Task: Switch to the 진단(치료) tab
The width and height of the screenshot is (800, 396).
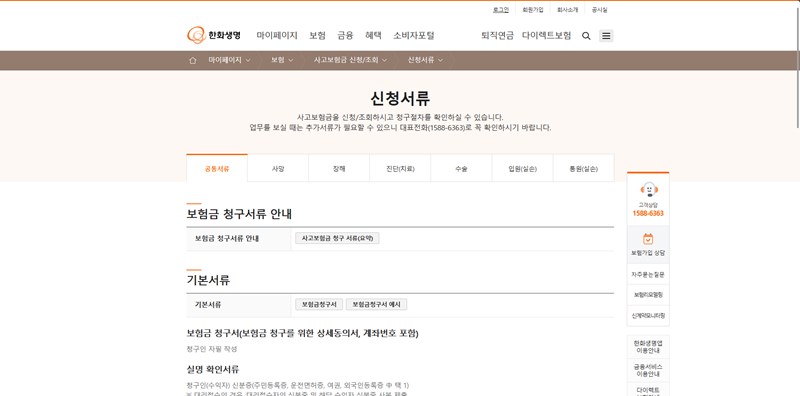Action: [x=400, y=168]
